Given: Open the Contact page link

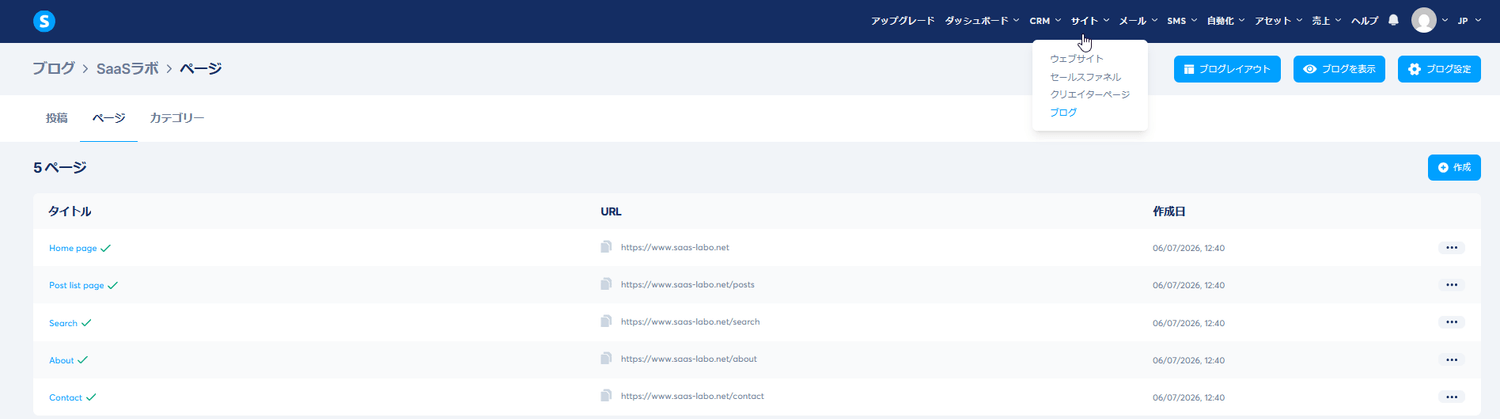Looking at the screenshot, I should pyautogui.click(x=65, y=398).
